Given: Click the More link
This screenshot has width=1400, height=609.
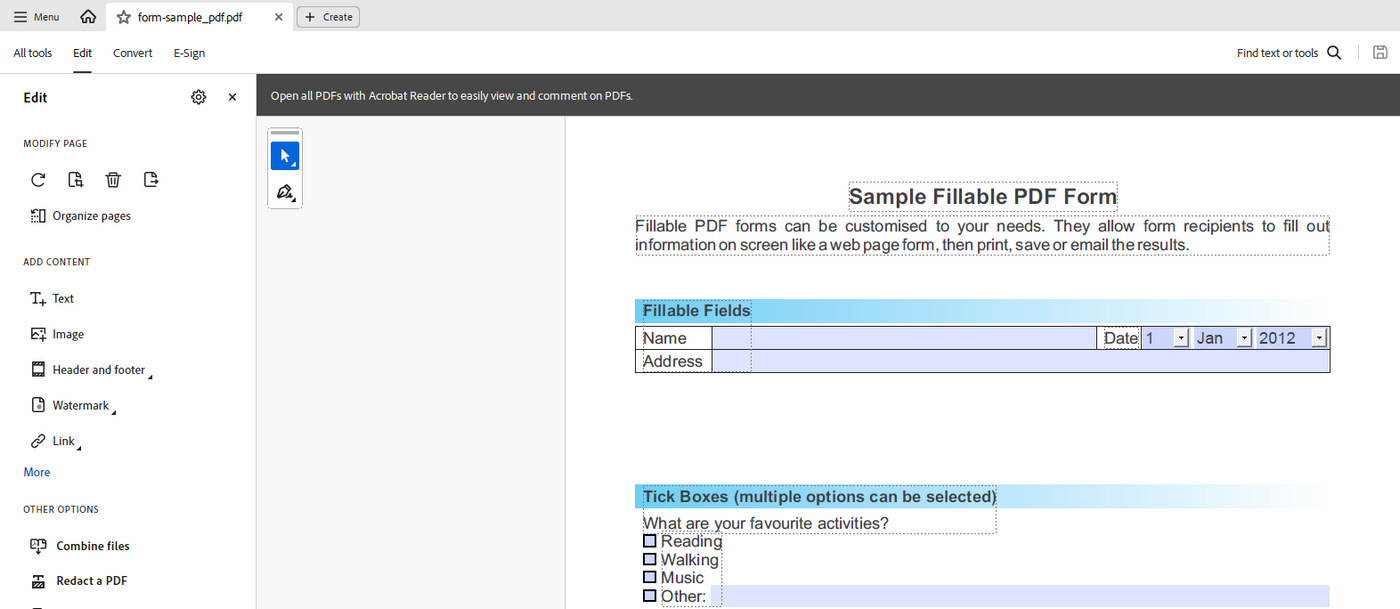Looking at the screenshot, I should pos(37,472).
